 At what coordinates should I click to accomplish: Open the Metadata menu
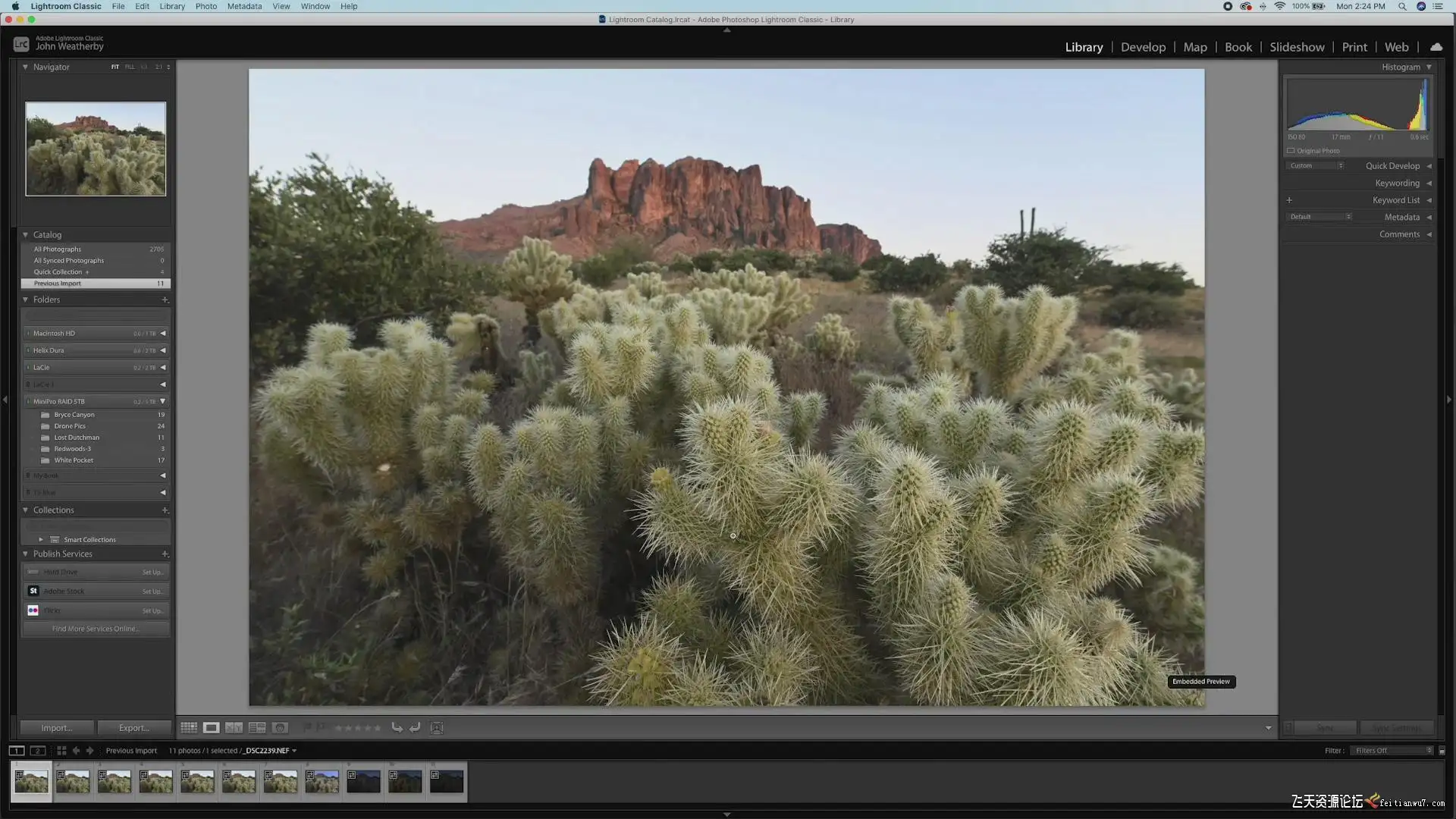(244, 6)
